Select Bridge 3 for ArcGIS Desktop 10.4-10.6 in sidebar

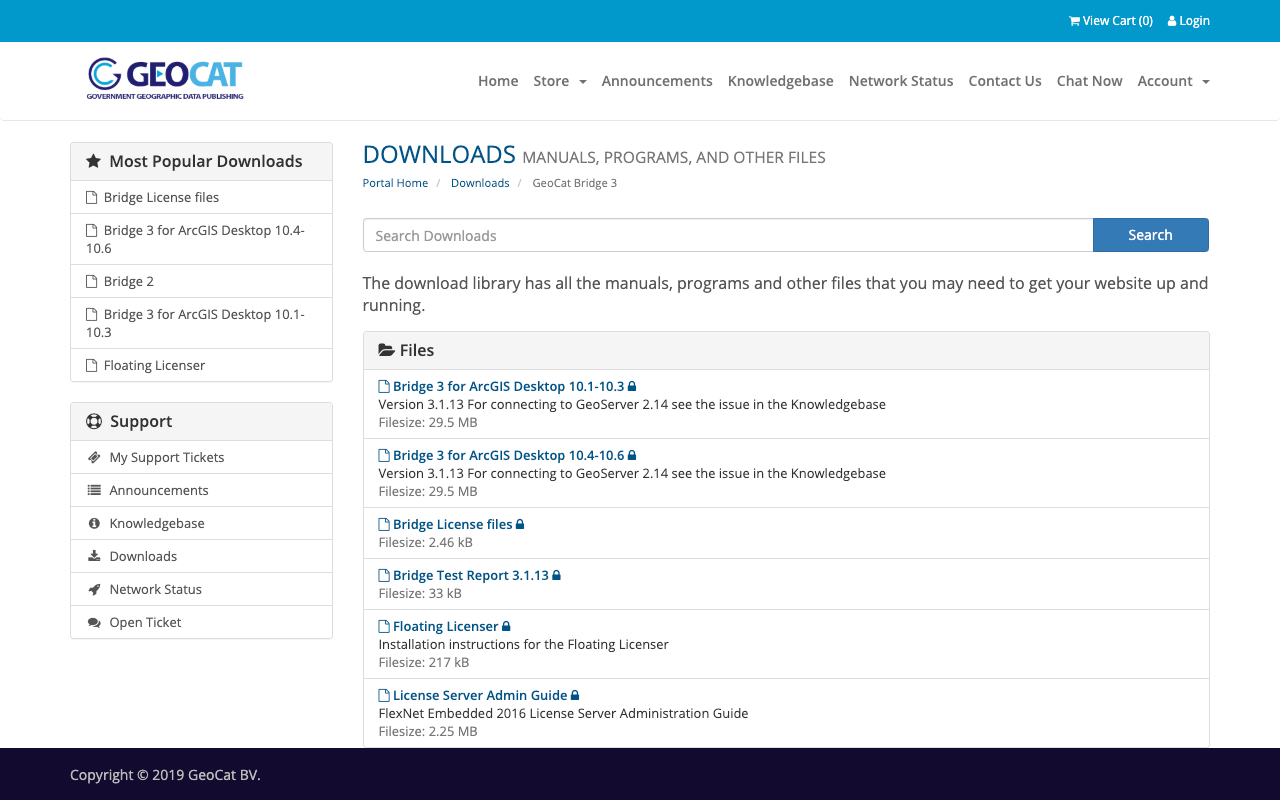(201, 239)
